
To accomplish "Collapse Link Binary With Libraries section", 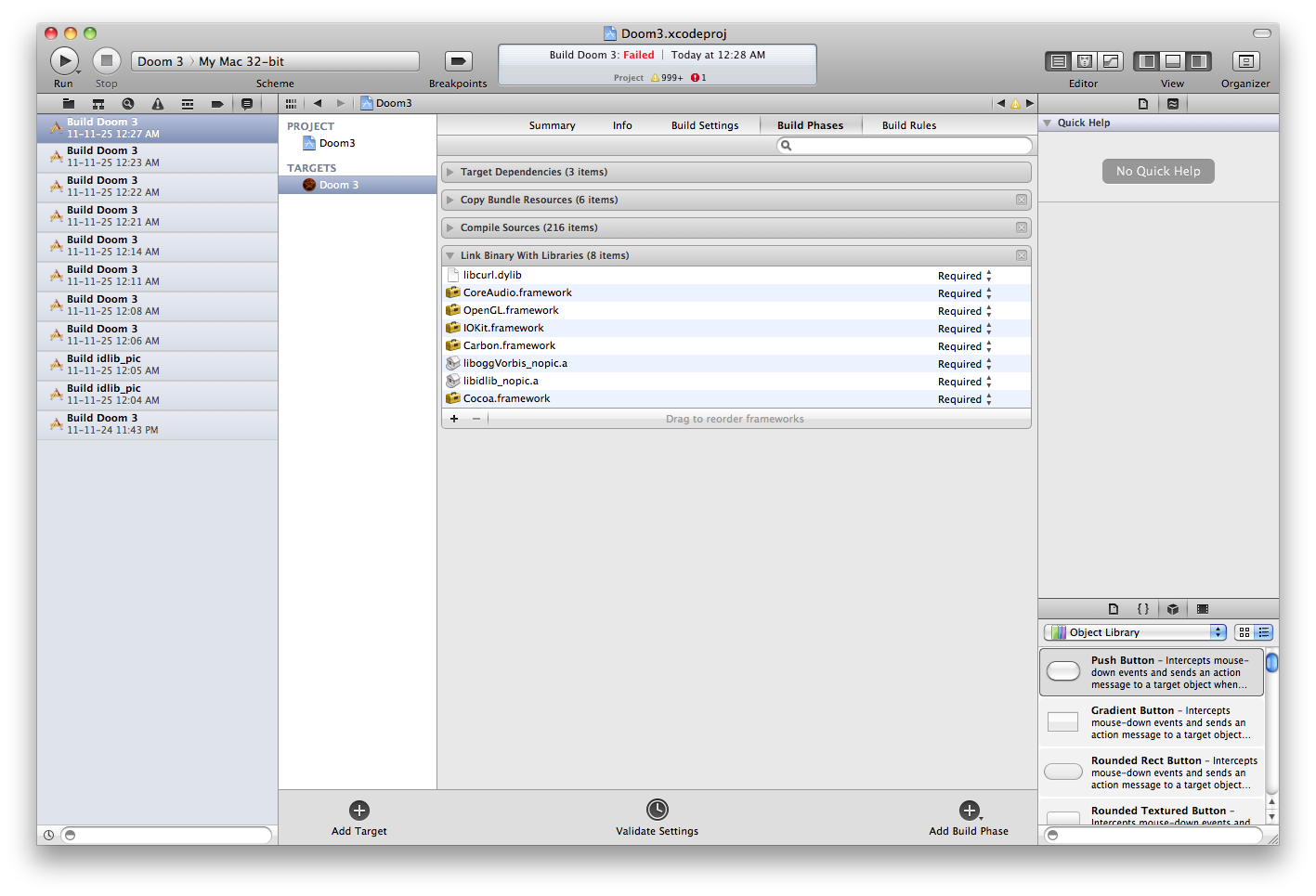I will point(450,255).
